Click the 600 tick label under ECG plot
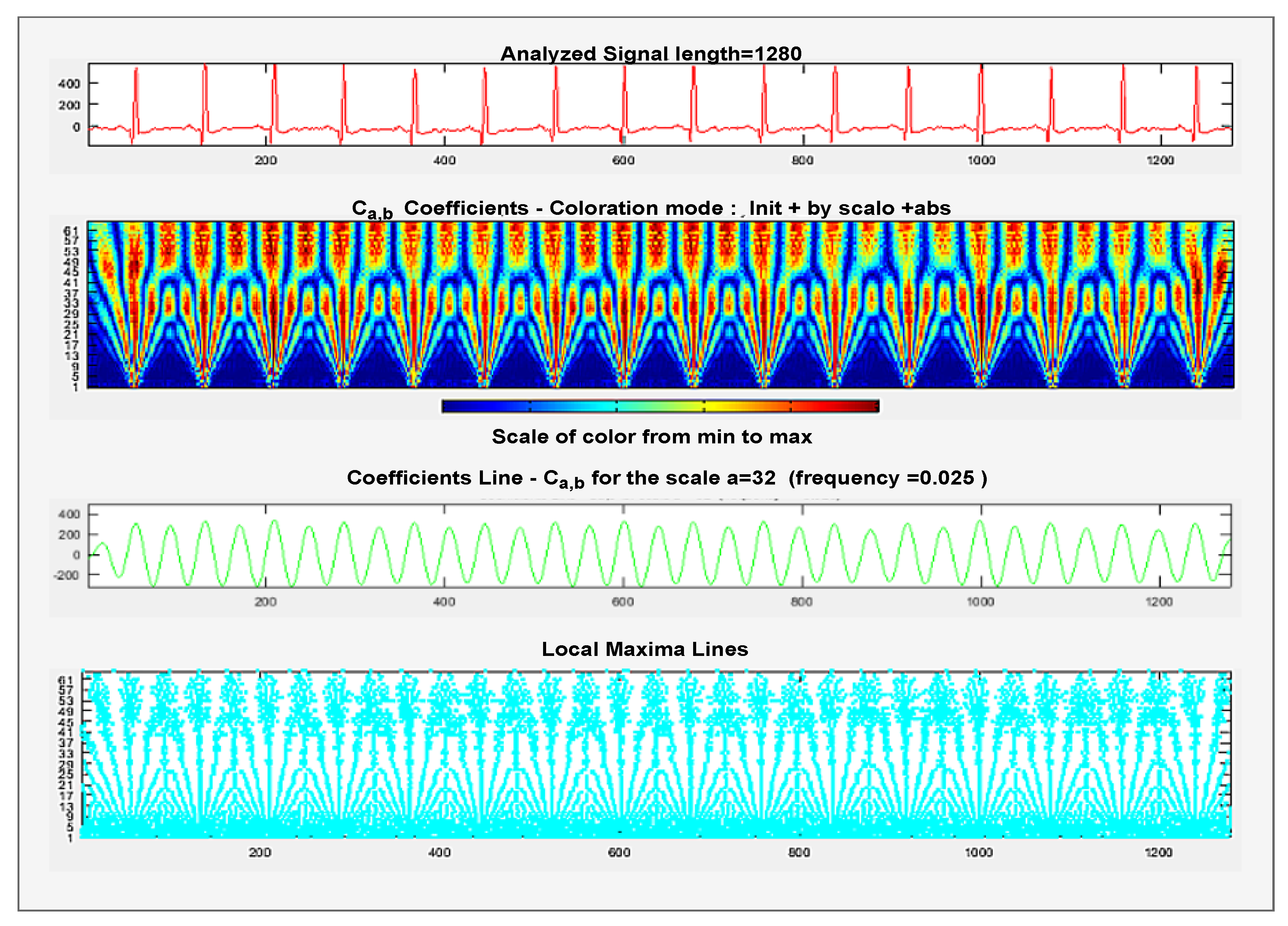This screenshot has height=926, width=1288. point(623,161)
